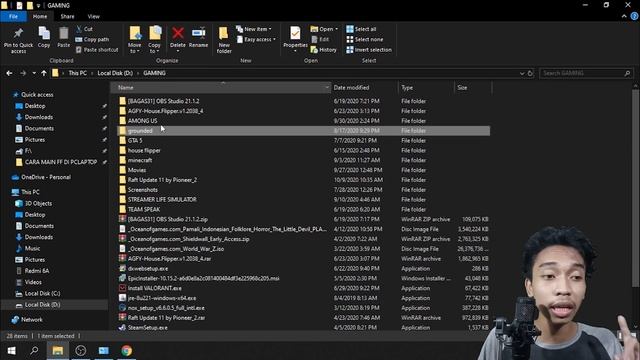Open Properties dropdown arrow
The image size is (640, 360).
click(295, 51)
